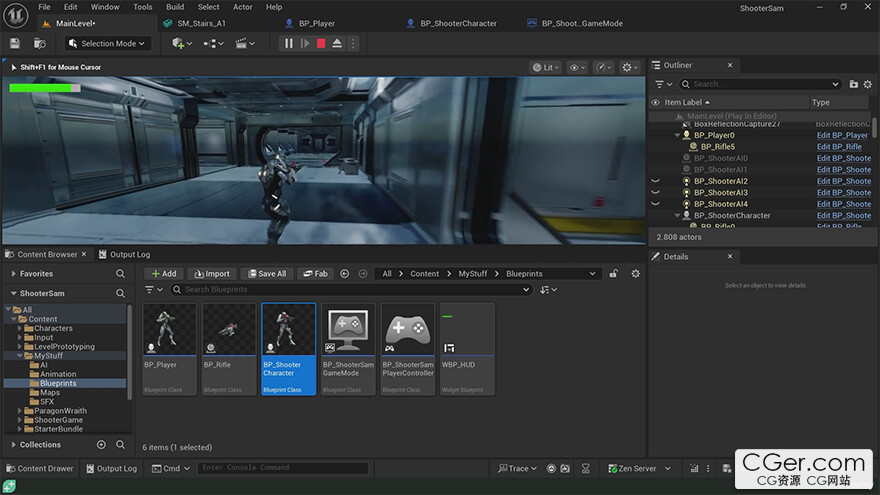Stop the play session
Viewport: 880px width, 495px height.
click(x=321, y=43)
